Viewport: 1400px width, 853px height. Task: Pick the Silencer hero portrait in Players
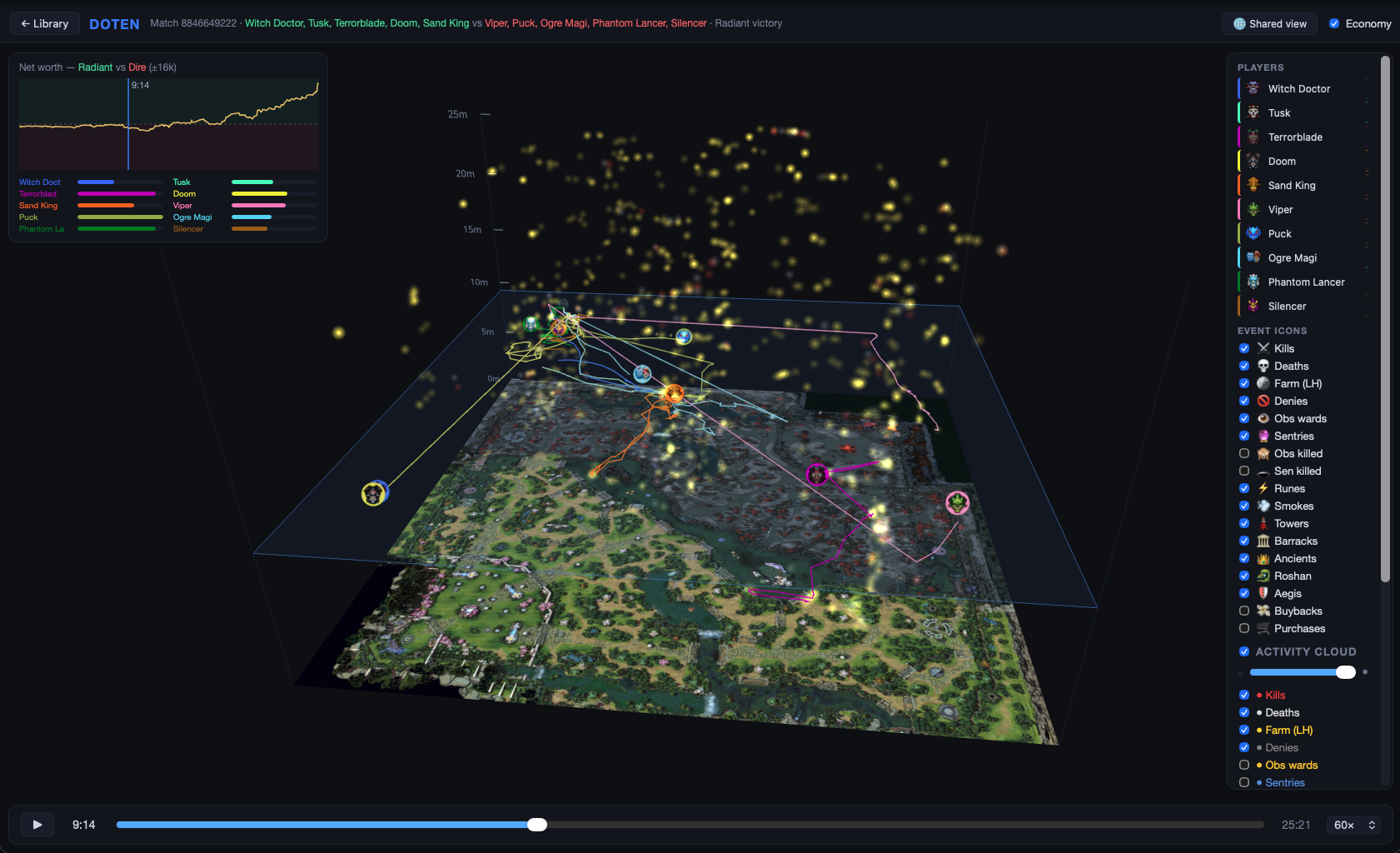pyautogui.click(x=1253, y=306)
